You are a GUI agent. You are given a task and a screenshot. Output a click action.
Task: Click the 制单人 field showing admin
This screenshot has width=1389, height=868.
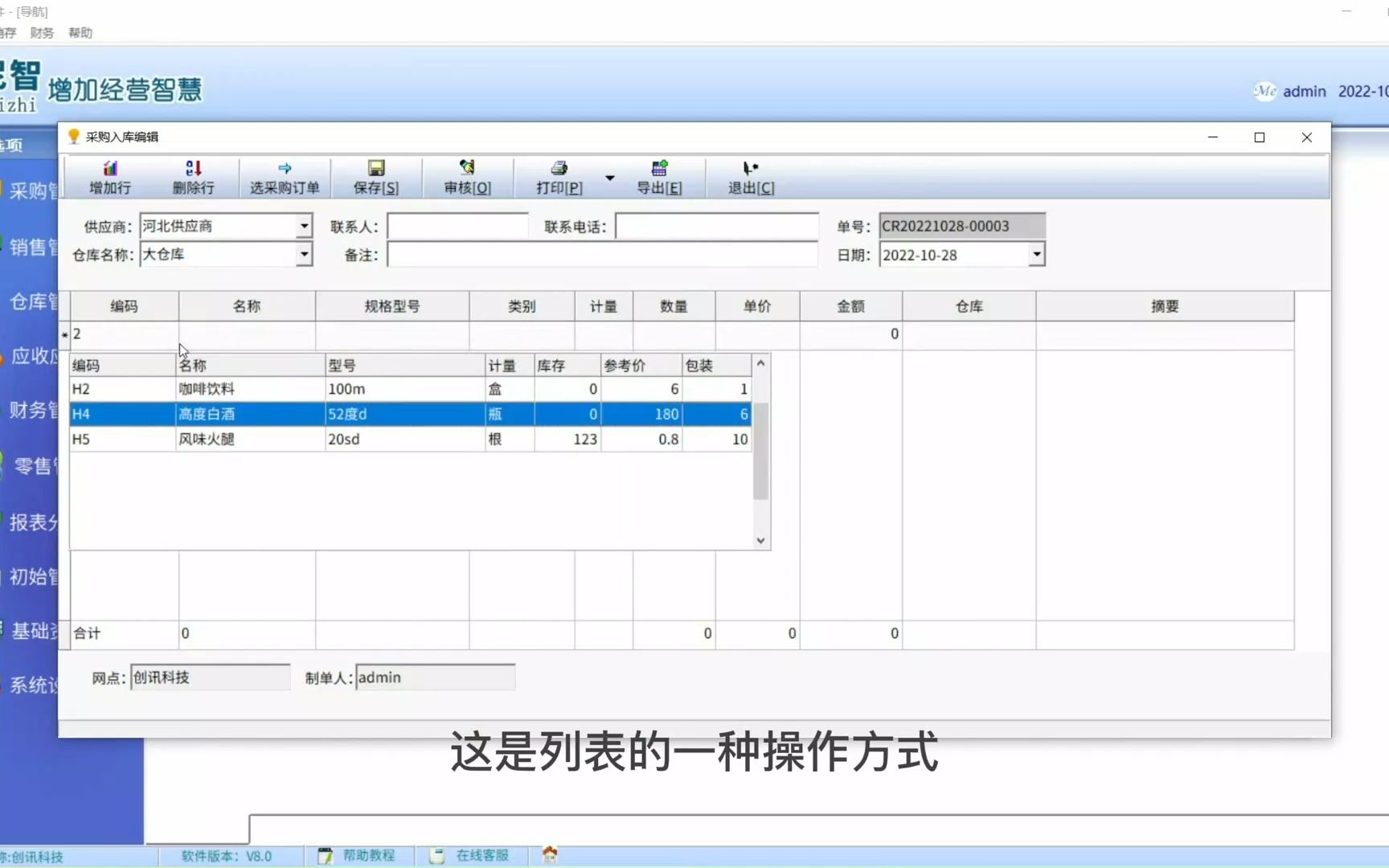coord(435,678)
